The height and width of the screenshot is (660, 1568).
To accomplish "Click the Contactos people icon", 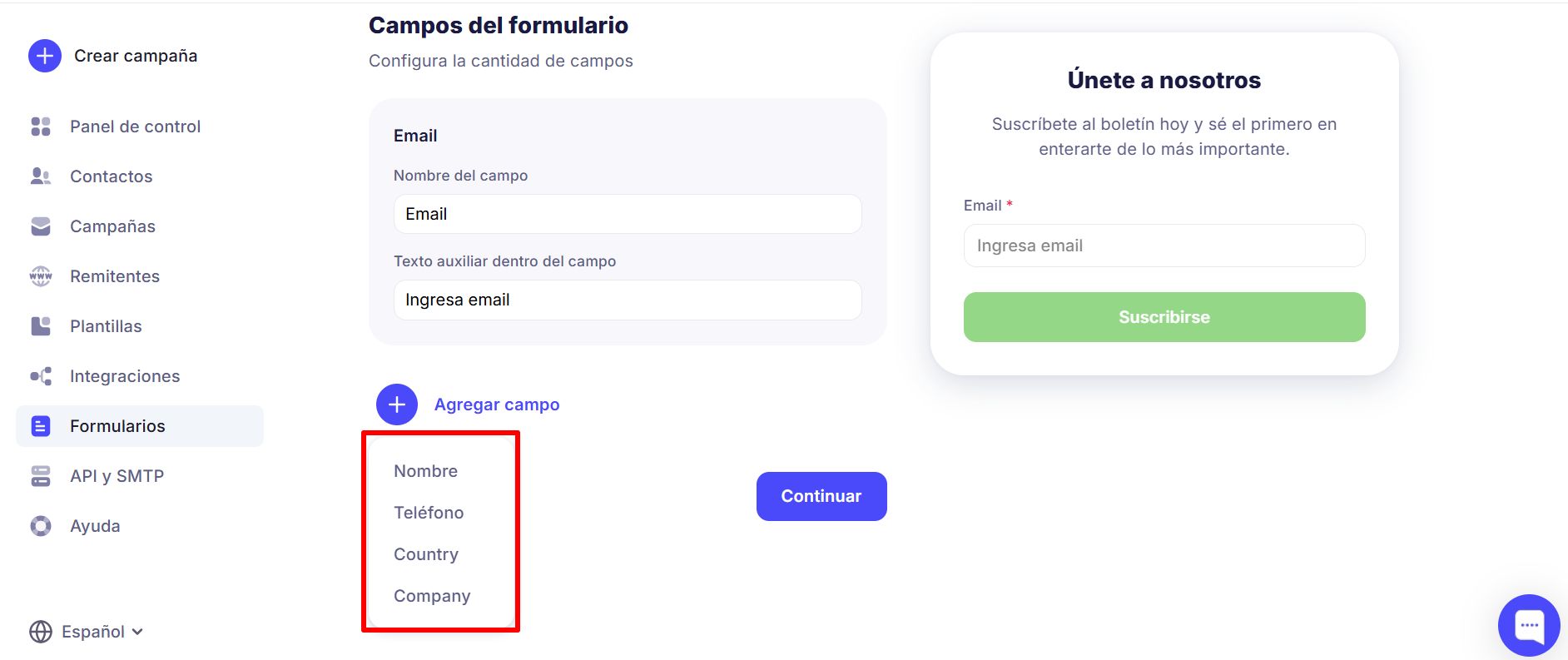I will point(41,176).
